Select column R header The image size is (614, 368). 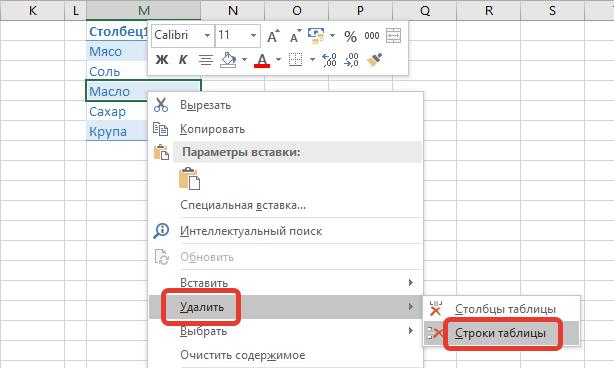coord(488,10)
